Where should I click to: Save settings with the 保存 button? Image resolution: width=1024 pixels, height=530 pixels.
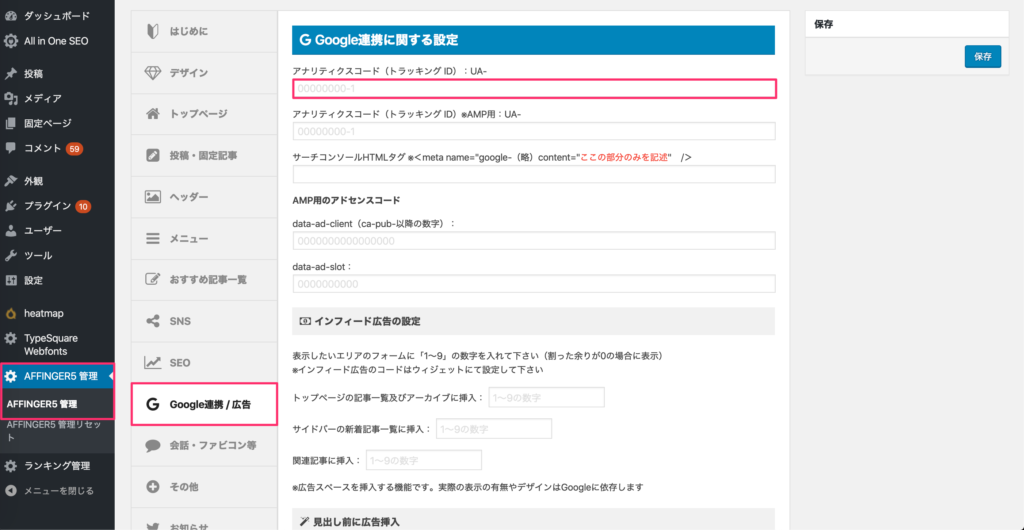982,57
